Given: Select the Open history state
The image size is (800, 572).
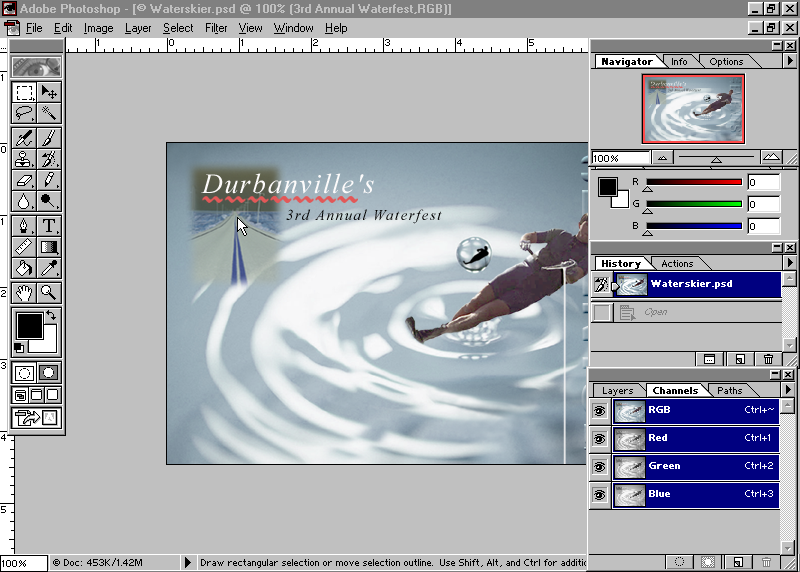Looking at the screenshot, I should (687, 312).
